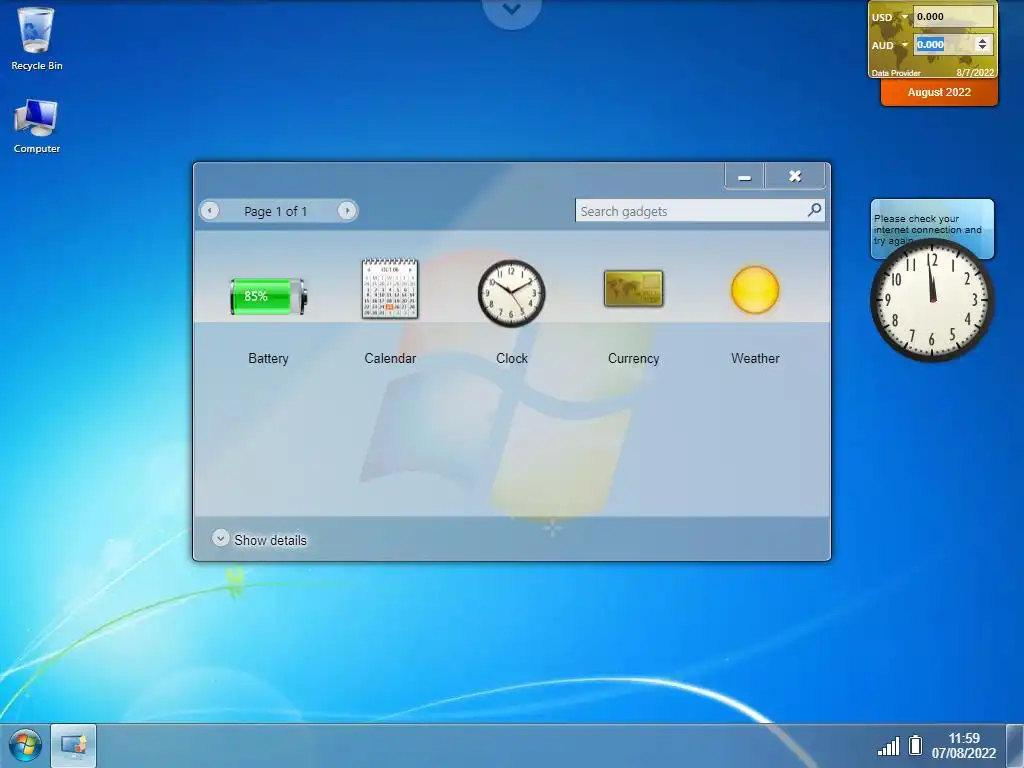Click the Battery gadget label
Screen dimensions: 1024x768
point(268,358)
